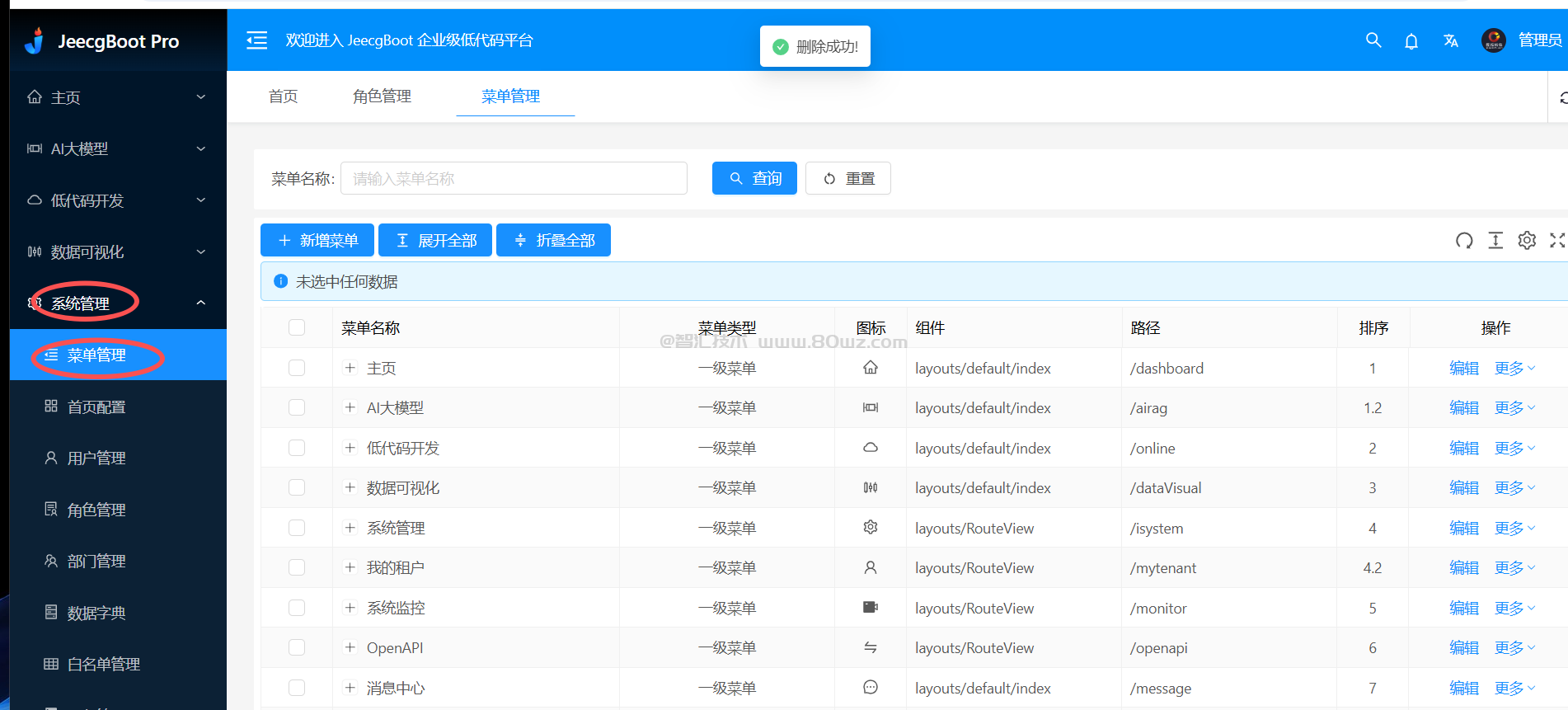Open table column settings gear icon
This screenshot has width=1568, height=710.
[1527, 240]
